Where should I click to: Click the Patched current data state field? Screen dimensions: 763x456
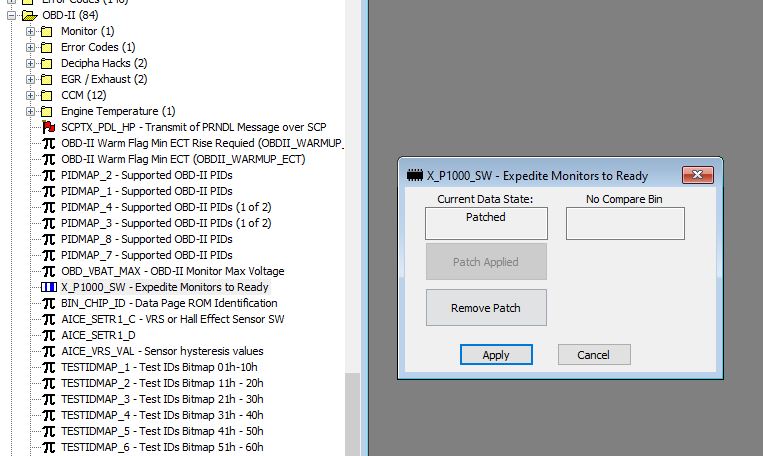point(486,224)
